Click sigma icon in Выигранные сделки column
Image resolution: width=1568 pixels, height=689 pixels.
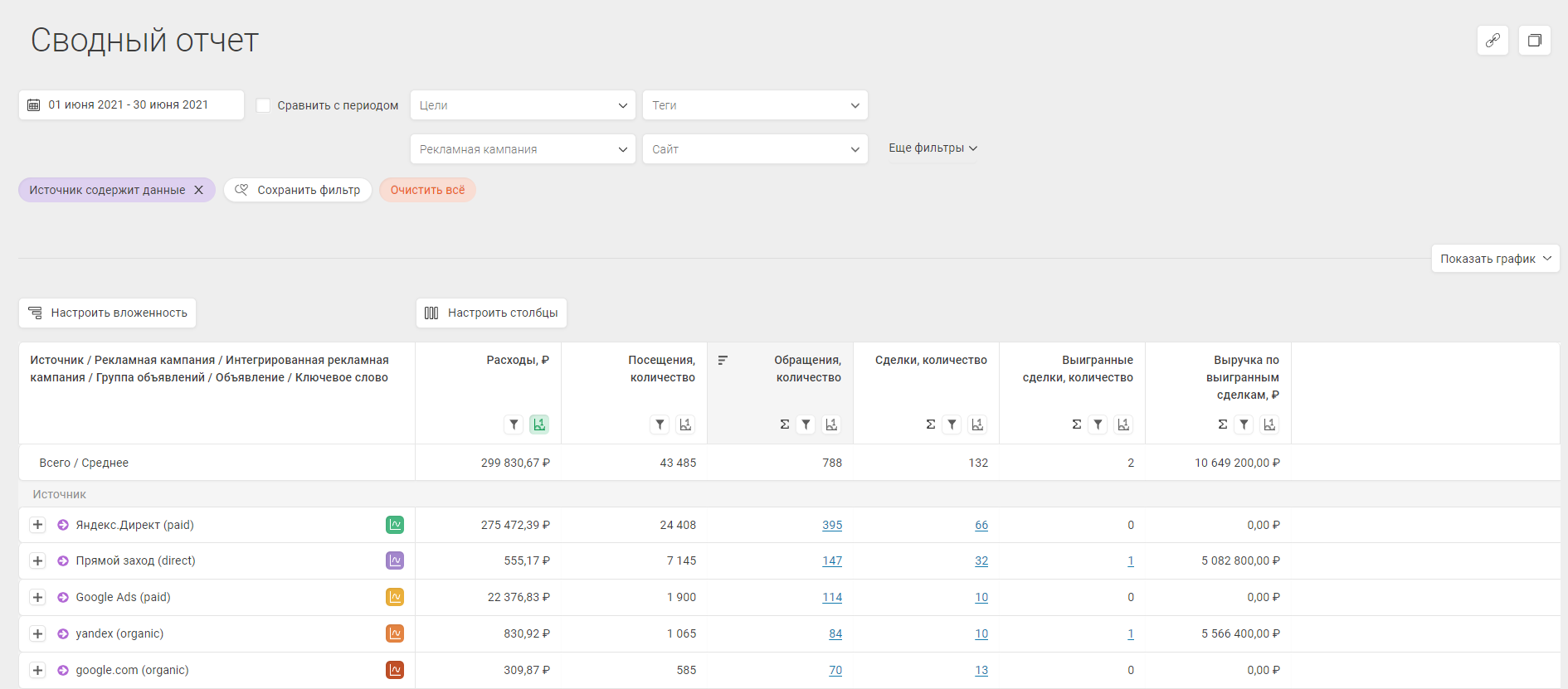pos(1076,425)
